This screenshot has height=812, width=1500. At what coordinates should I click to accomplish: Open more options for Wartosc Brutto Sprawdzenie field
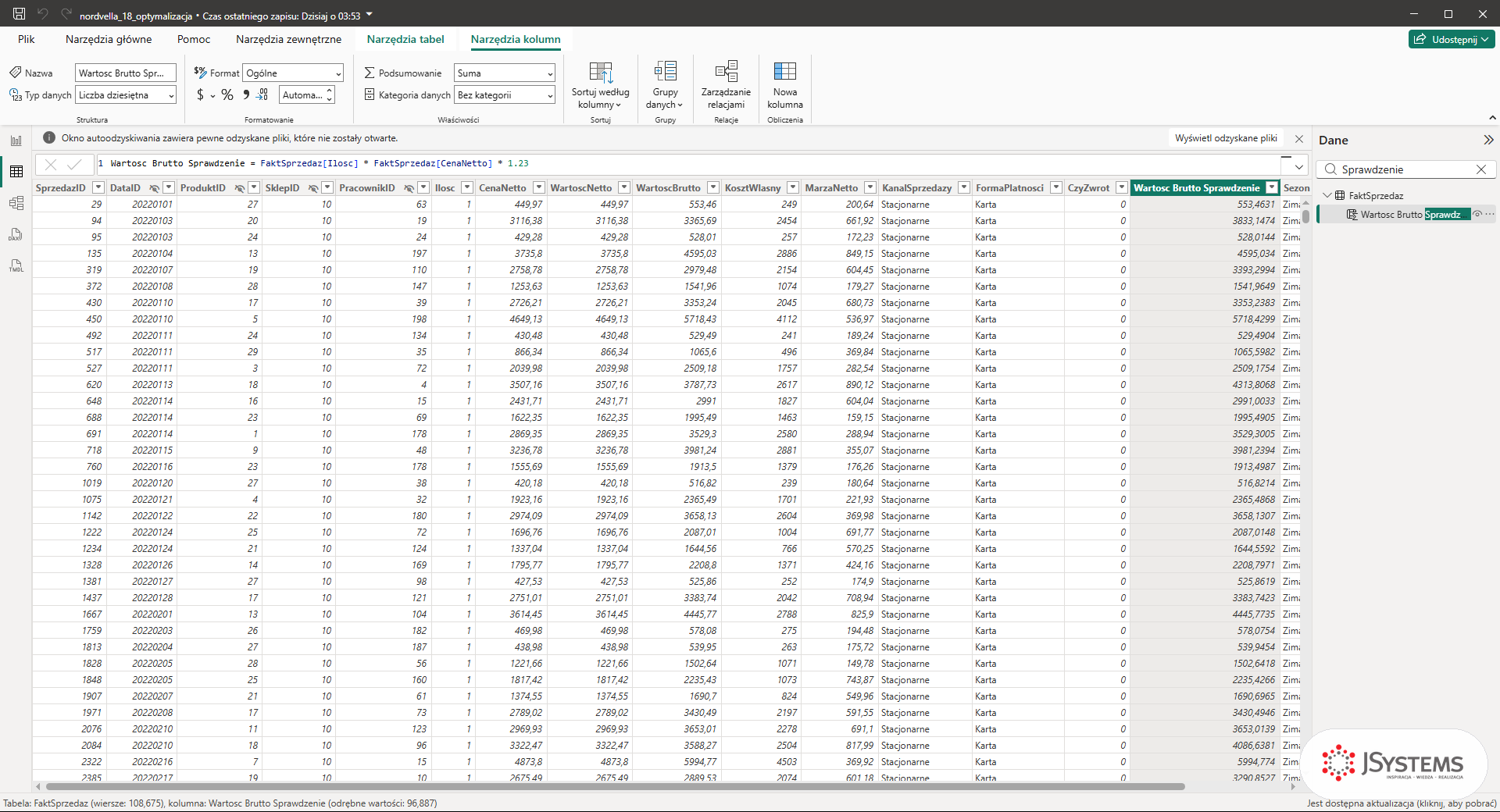point(1490,214)
